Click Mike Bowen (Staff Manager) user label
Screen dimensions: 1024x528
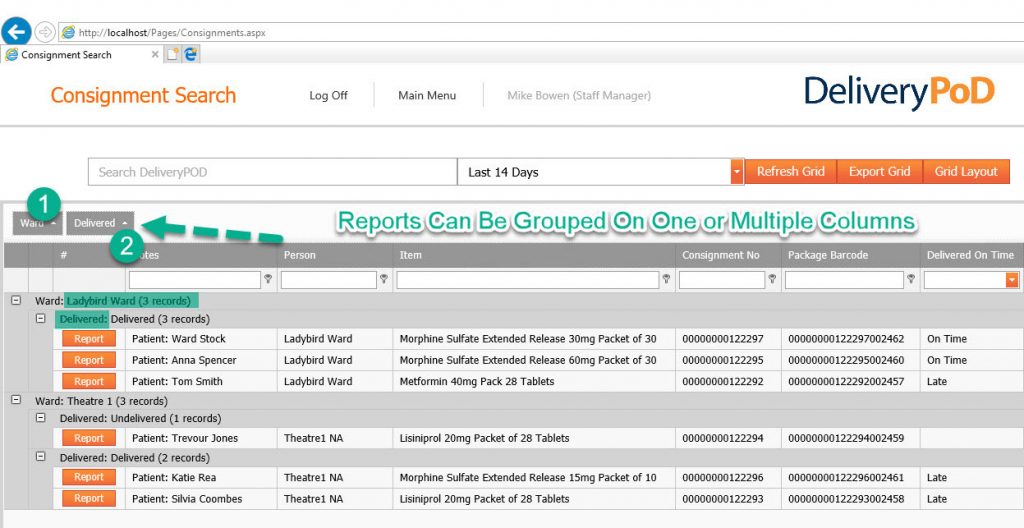click(x=579, y=95)
